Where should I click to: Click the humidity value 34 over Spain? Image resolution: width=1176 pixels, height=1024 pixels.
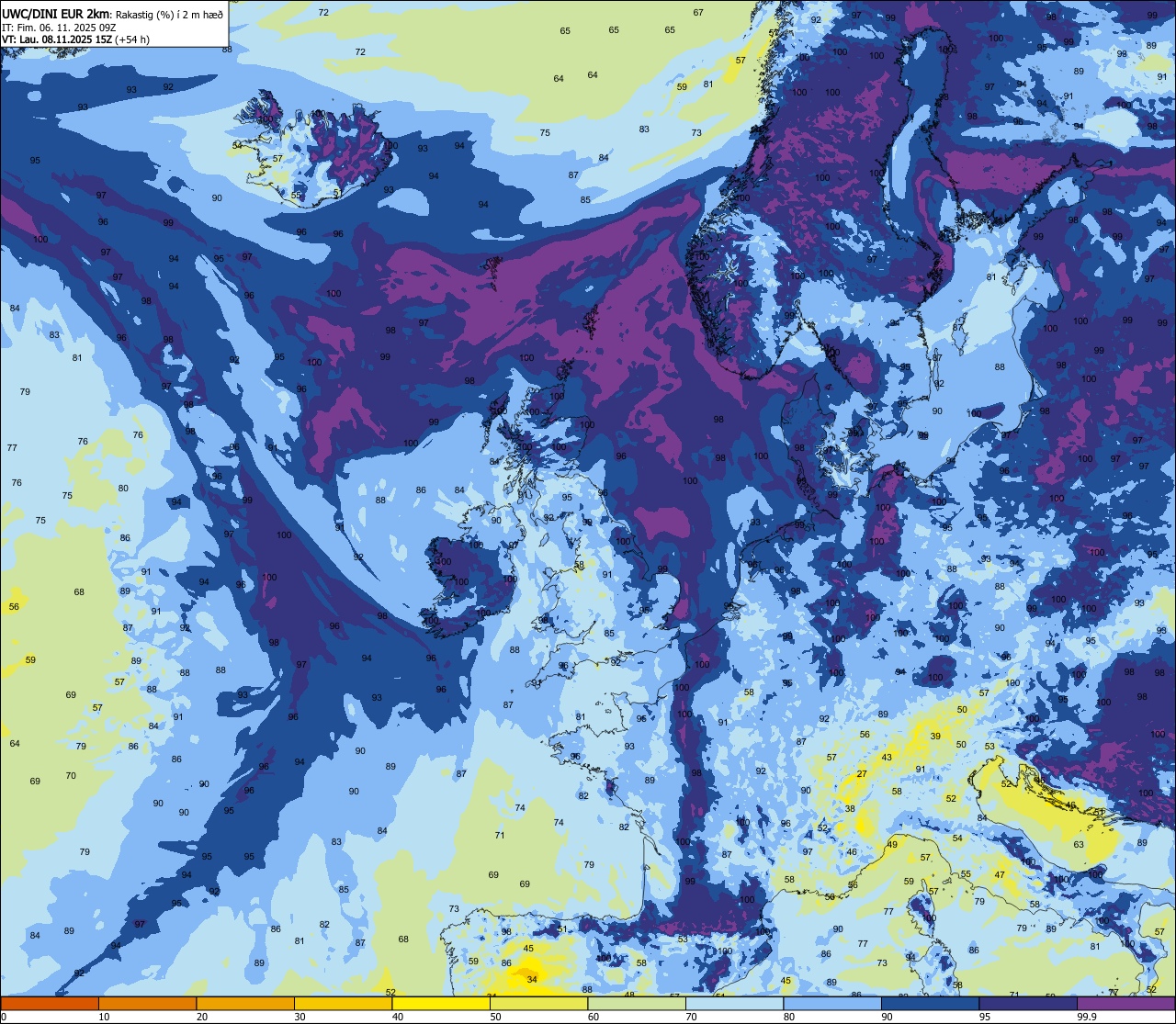point(532,980)
